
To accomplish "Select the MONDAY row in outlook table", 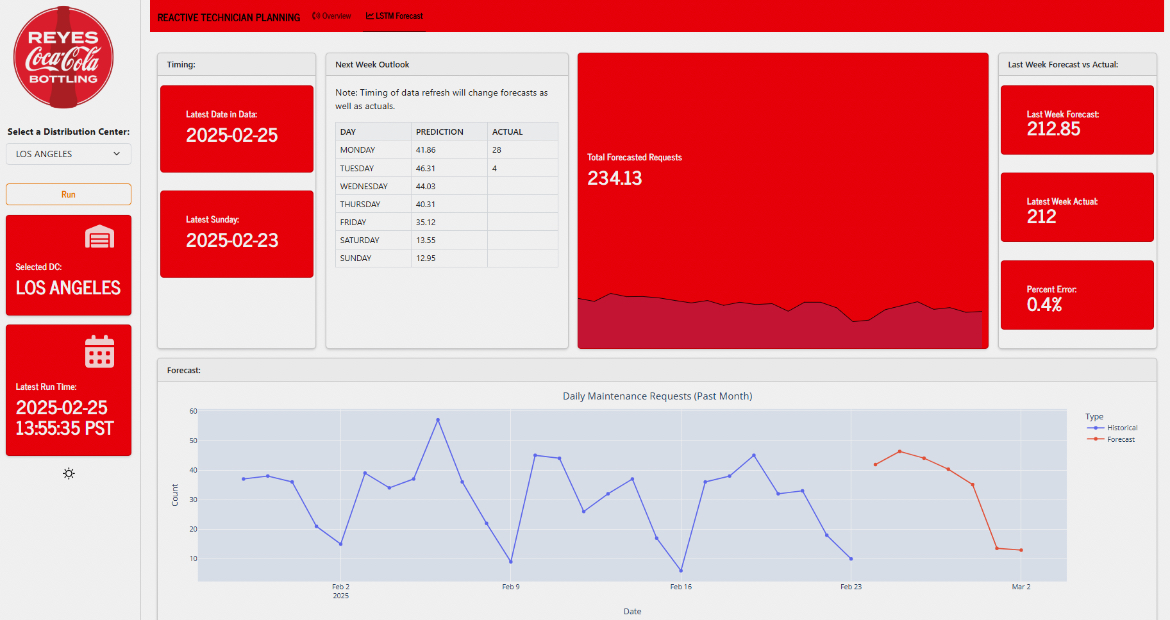I will 373,150.
